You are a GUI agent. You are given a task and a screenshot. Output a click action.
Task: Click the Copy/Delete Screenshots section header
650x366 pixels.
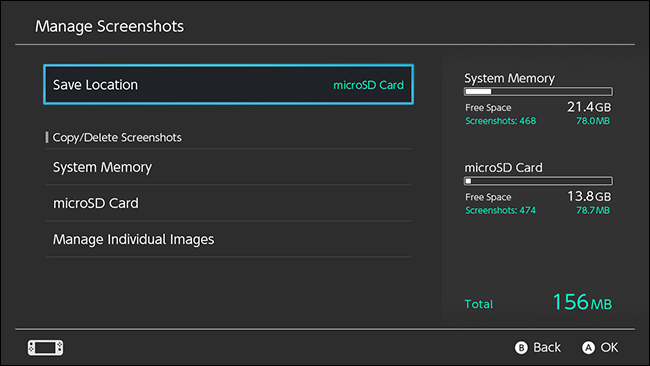[117, 138]
